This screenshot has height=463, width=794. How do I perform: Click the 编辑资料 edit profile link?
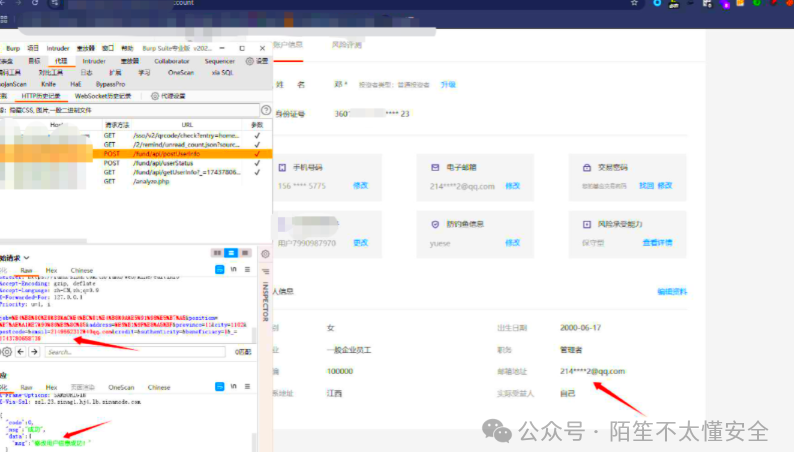pyautogui.click(x=672, y=291)
